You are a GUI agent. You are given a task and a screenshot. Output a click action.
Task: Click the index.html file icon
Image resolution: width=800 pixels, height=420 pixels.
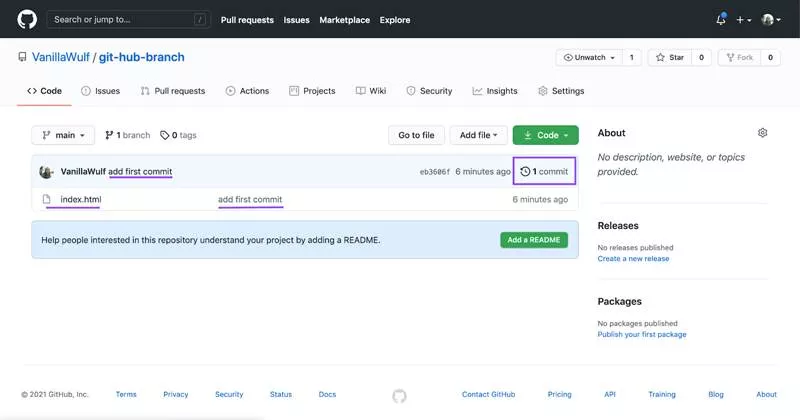click(x=46, y=199)
